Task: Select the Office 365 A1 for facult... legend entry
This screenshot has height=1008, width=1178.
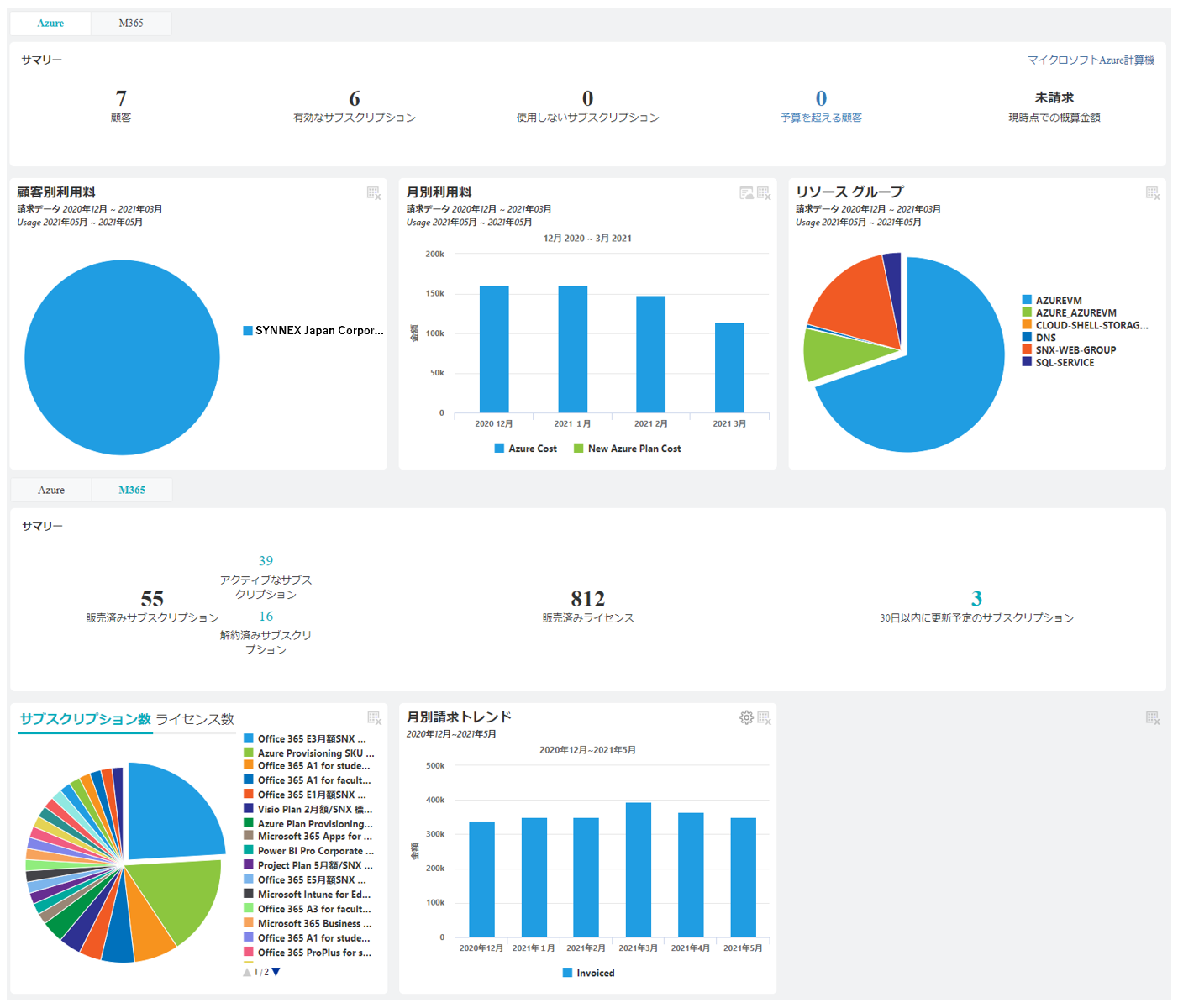Action: [x=308, y=780]
